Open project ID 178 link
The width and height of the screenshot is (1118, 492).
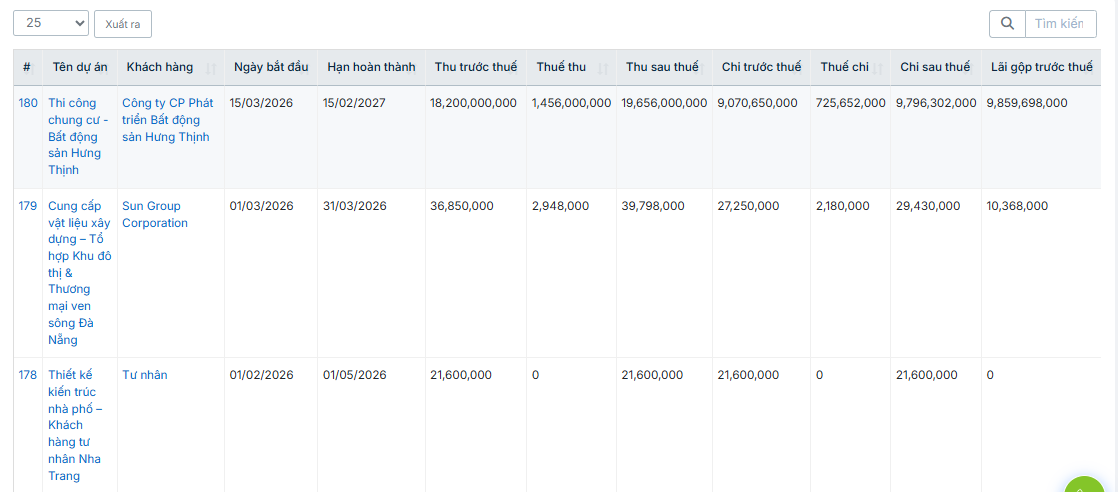(28, 375)
